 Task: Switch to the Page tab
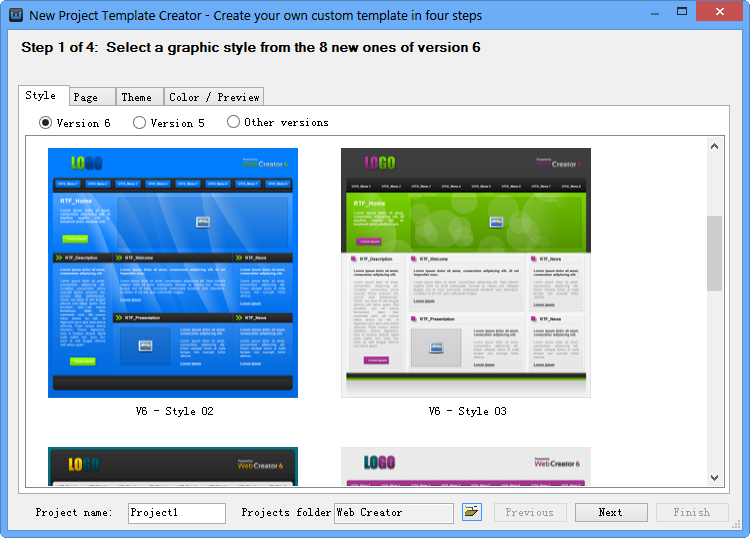click(92, 97)
